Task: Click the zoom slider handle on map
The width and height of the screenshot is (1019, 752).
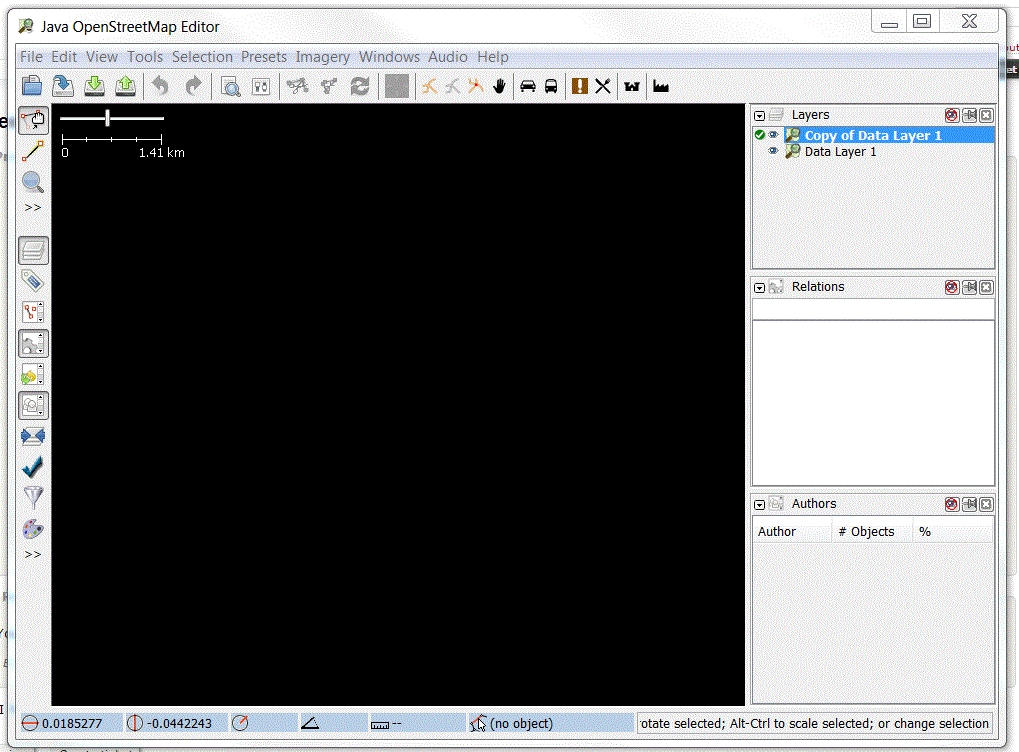Action: pyautogui.click(x=107, y=118)
